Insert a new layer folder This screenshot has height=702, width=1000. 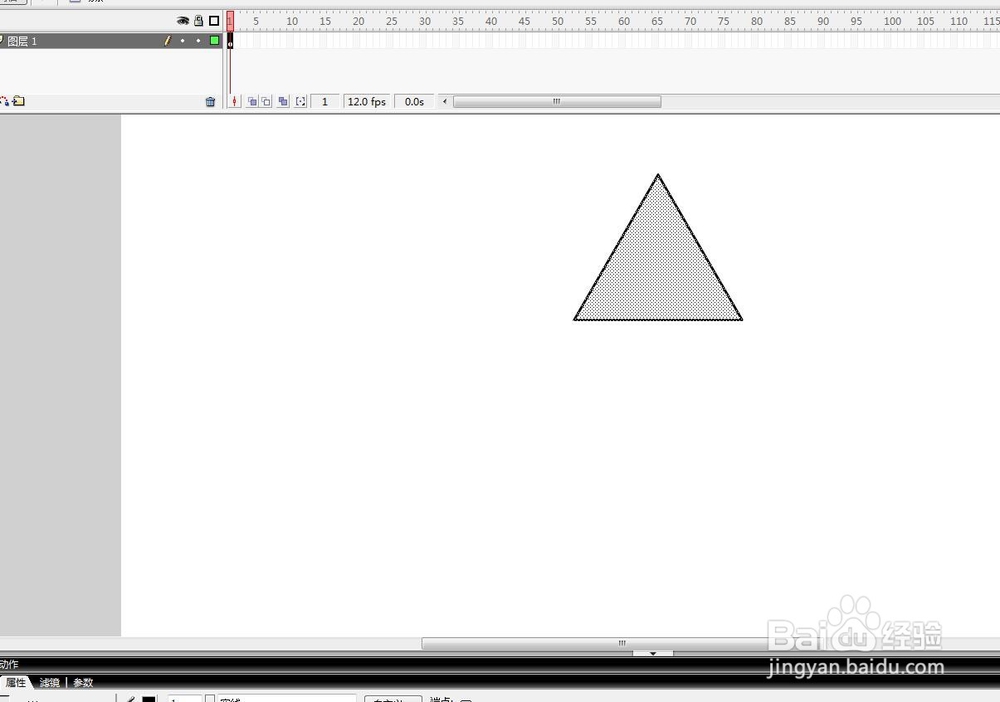point(19,101)
